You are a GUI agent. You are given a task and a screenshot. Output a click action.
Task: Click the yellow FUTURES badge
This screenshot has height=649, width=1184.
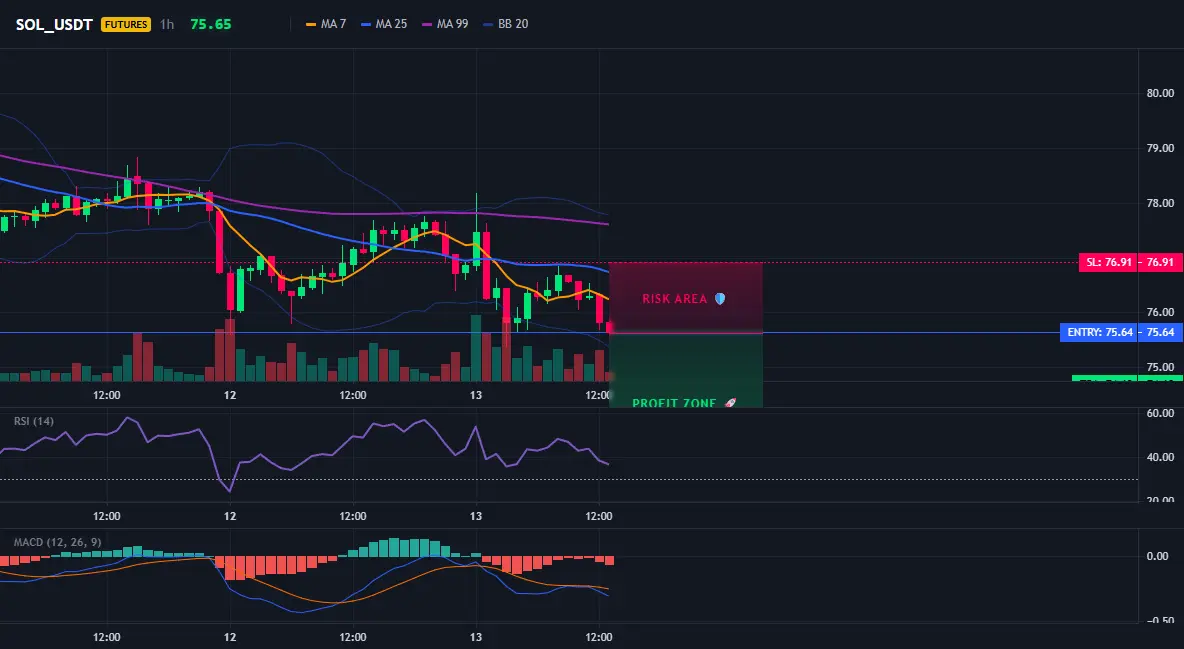[x=126, y=24]
